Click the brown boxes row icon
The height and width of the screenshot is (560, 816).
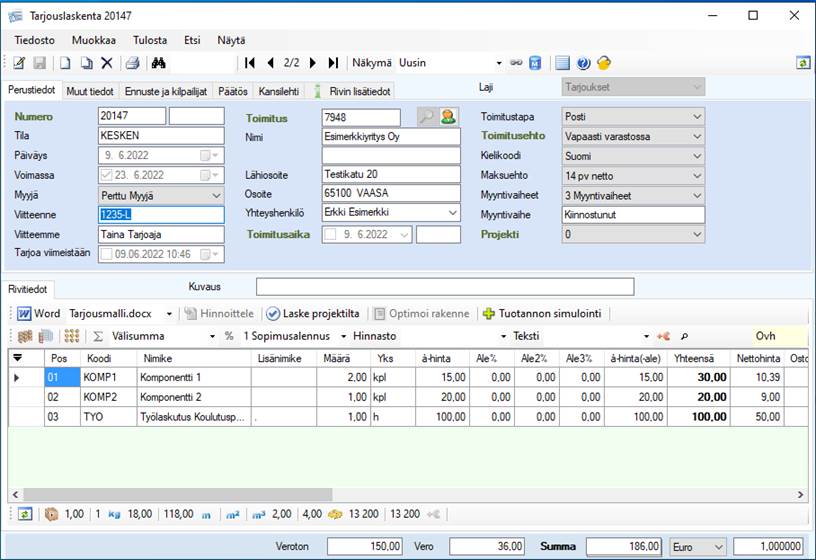pyautogui.click(x=25, y=336)
